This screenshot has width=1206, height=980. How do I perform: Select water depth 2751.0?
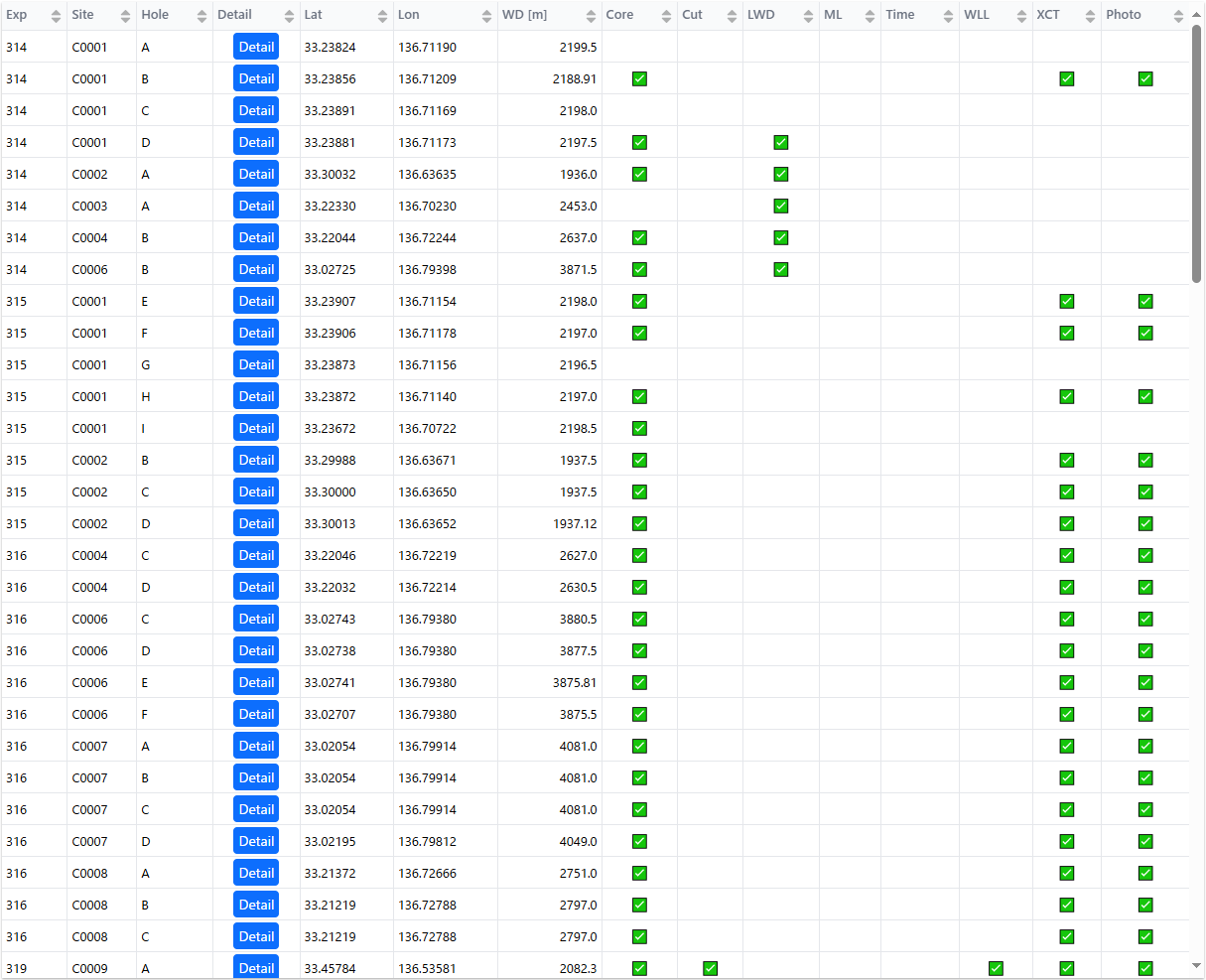[x=578, y=873]
